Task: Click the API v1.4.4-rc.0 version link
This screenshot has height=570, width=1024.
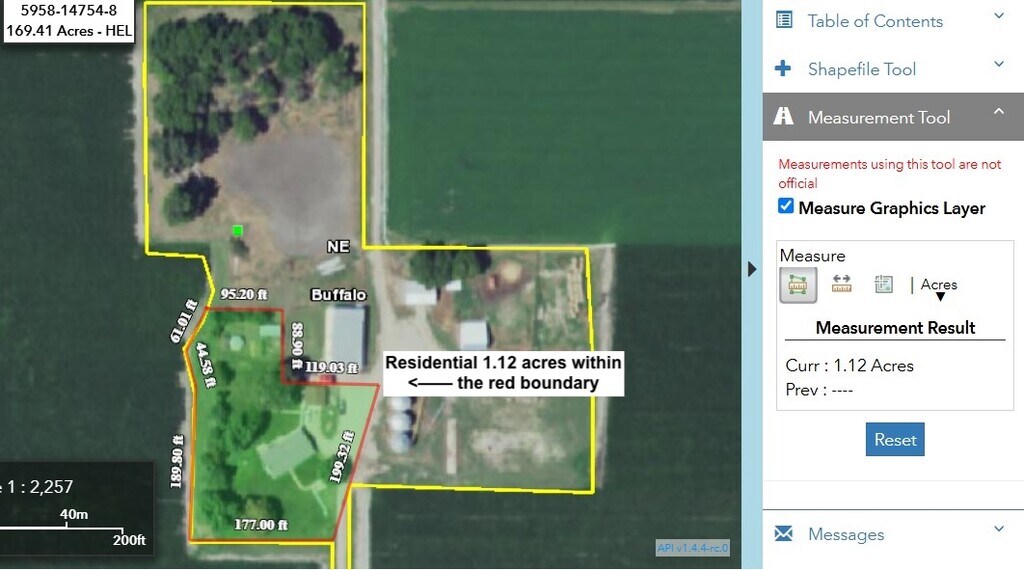Action: tap(692, 548)
